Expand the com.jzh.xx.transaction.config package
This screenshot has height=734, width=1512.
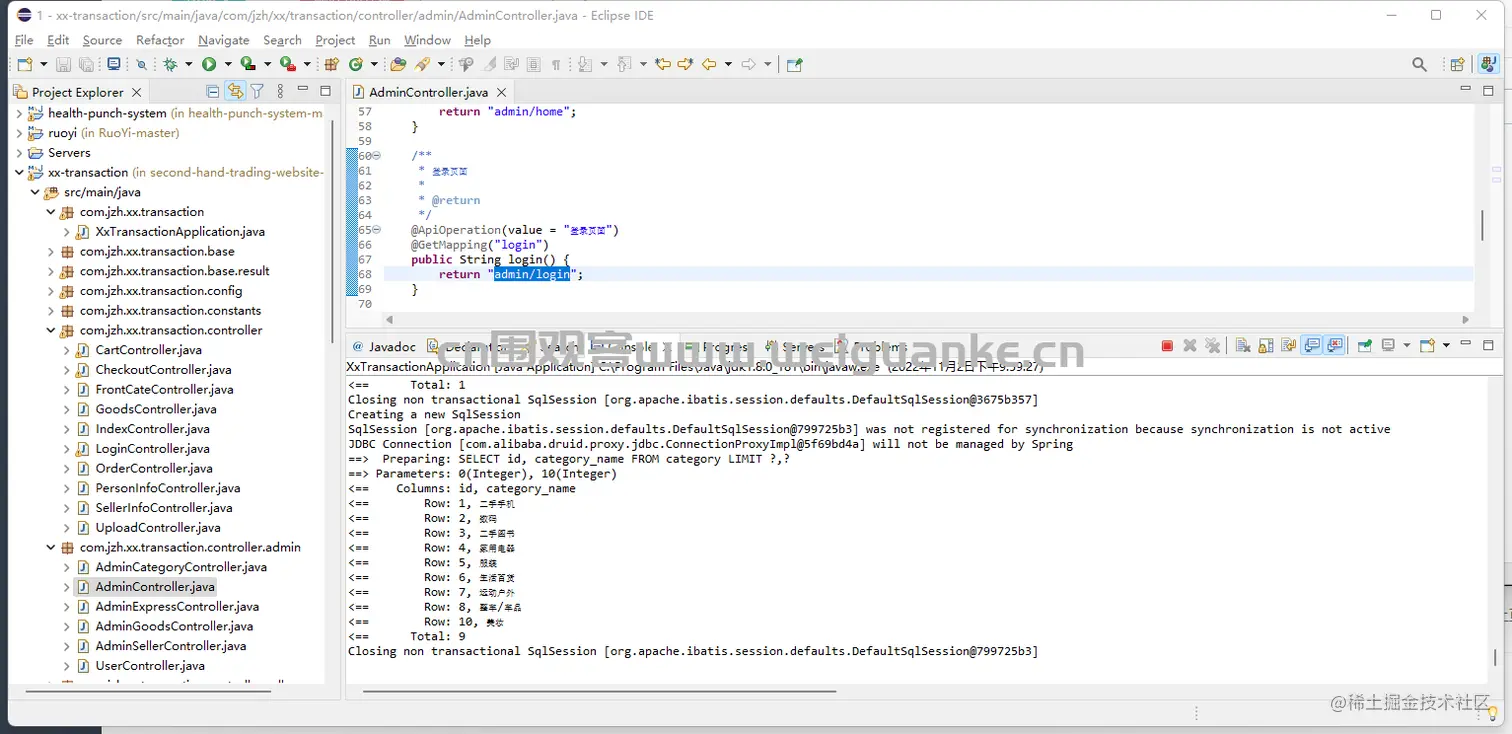pos(51,291)
